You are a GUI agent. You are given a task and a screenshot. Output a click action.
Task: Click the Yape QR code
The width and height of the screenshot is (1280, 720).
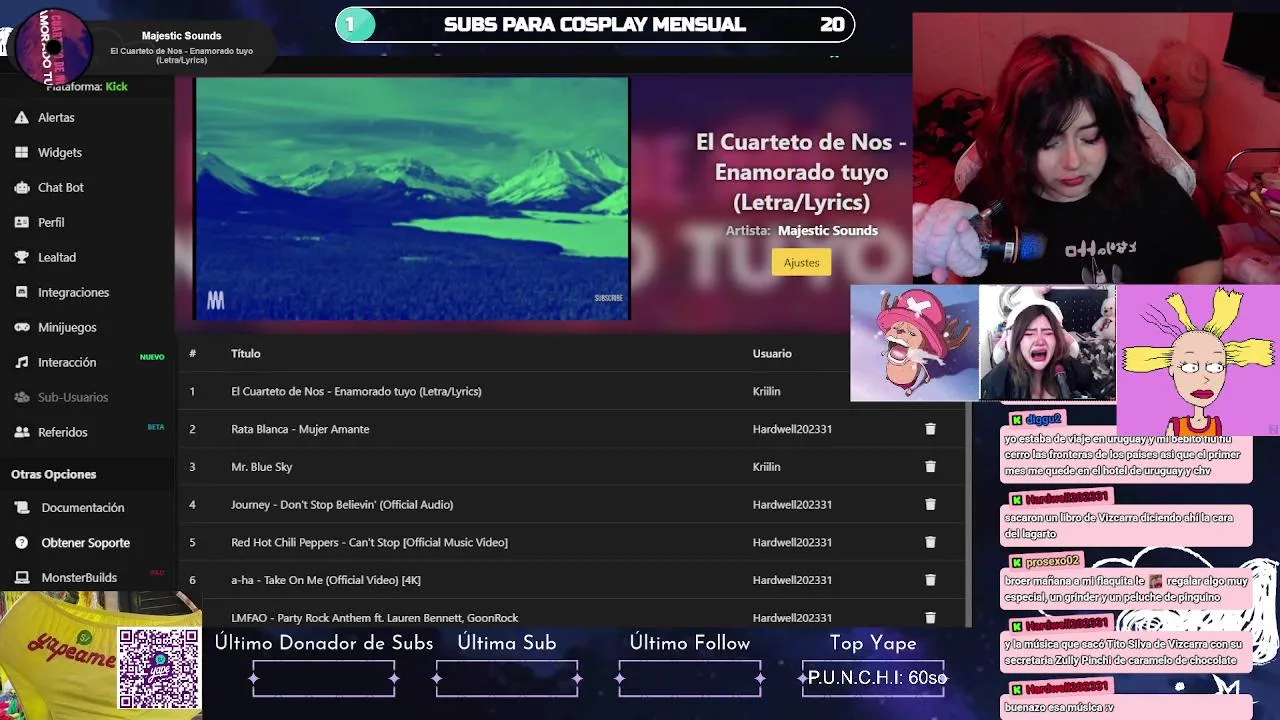159,668
